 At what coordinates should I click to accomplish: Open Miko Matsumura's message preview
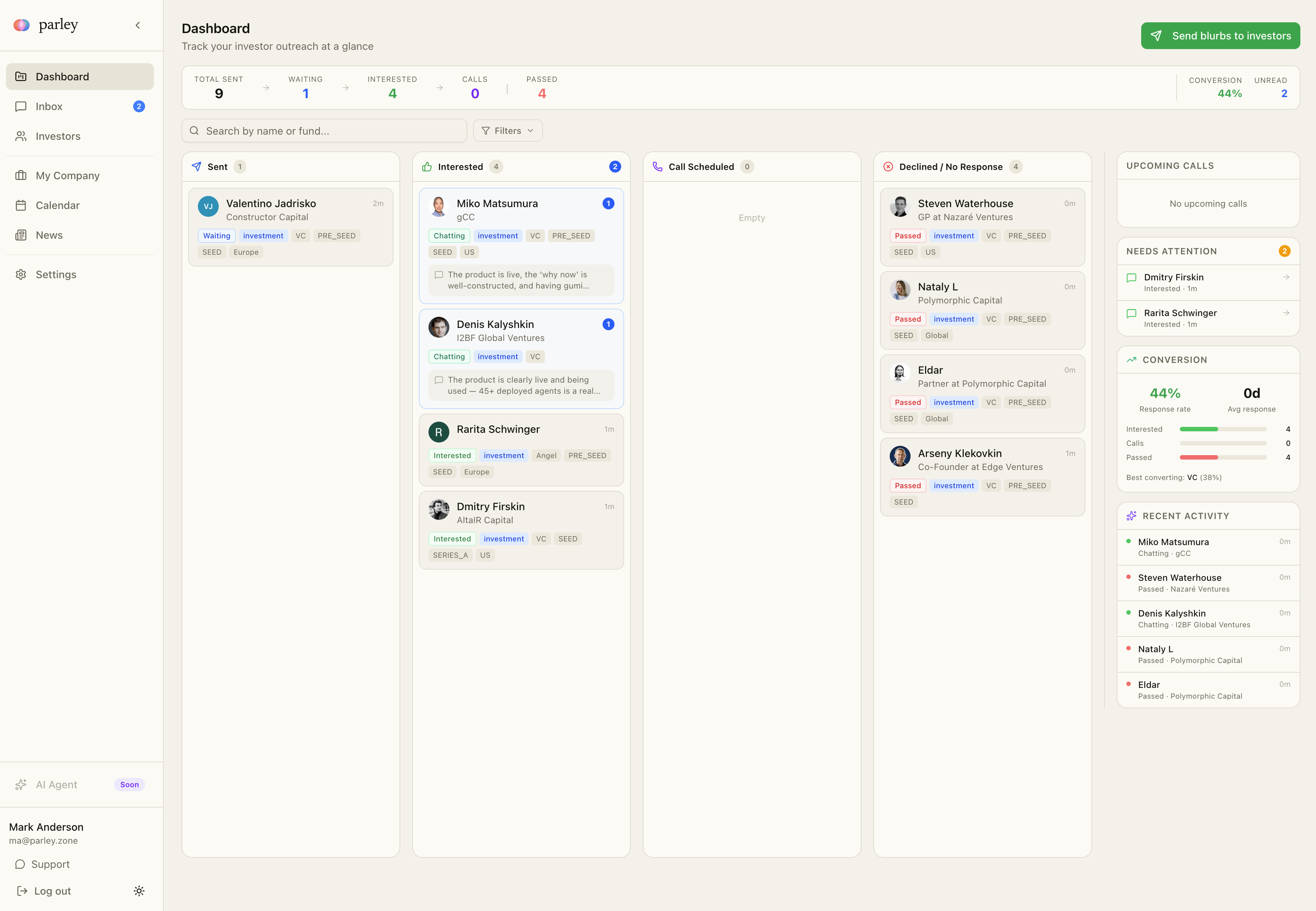[x=521, y=280]
